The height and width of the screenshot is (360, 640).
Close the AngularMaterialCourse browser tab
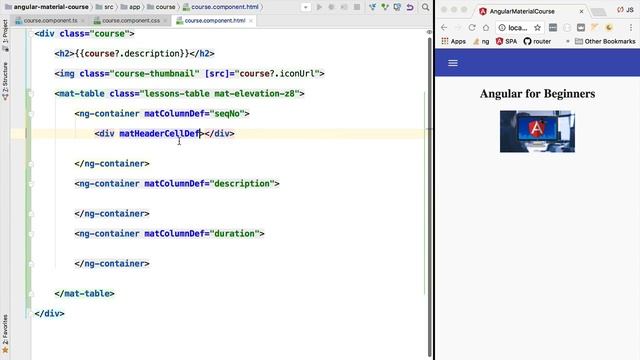(x=581, y=11)
